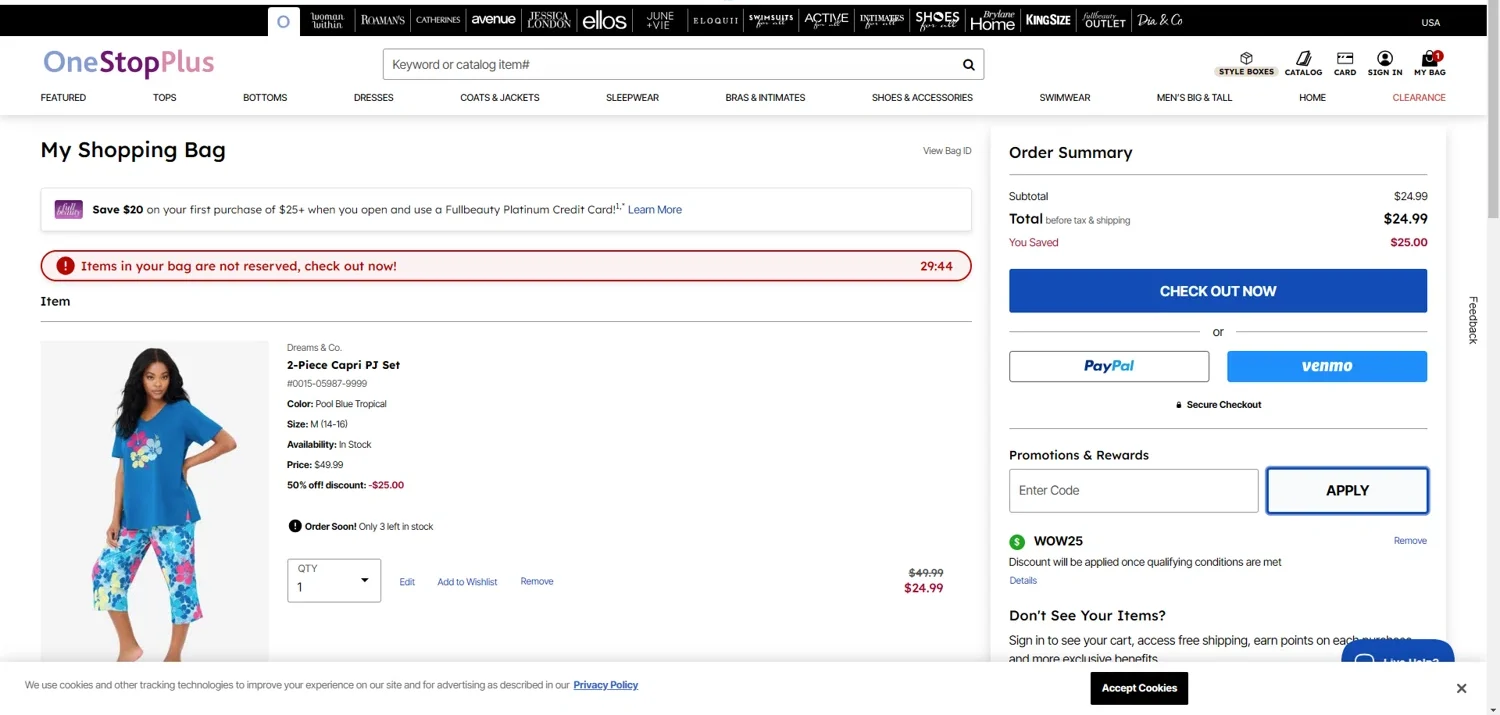Open the Tops menu
Viewport: 1500px width, 715px height.
165,98
